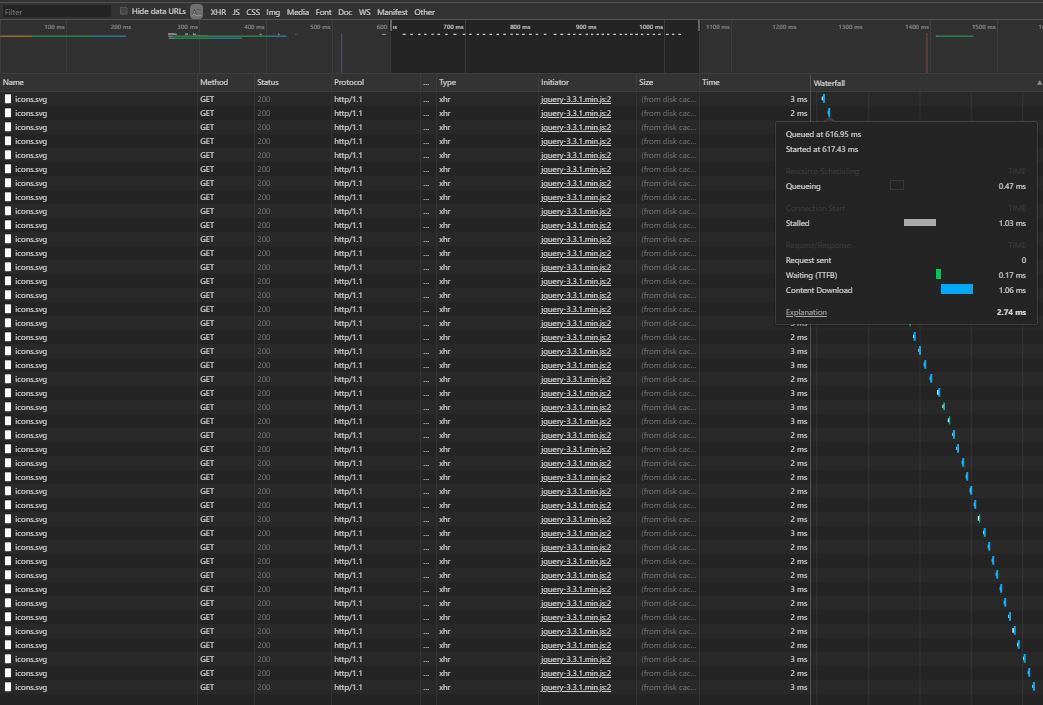Viewport: 1043px width, 705px height.
Task: Tick the Hide data URLs checkbox
Action: [x=124, y=11]
